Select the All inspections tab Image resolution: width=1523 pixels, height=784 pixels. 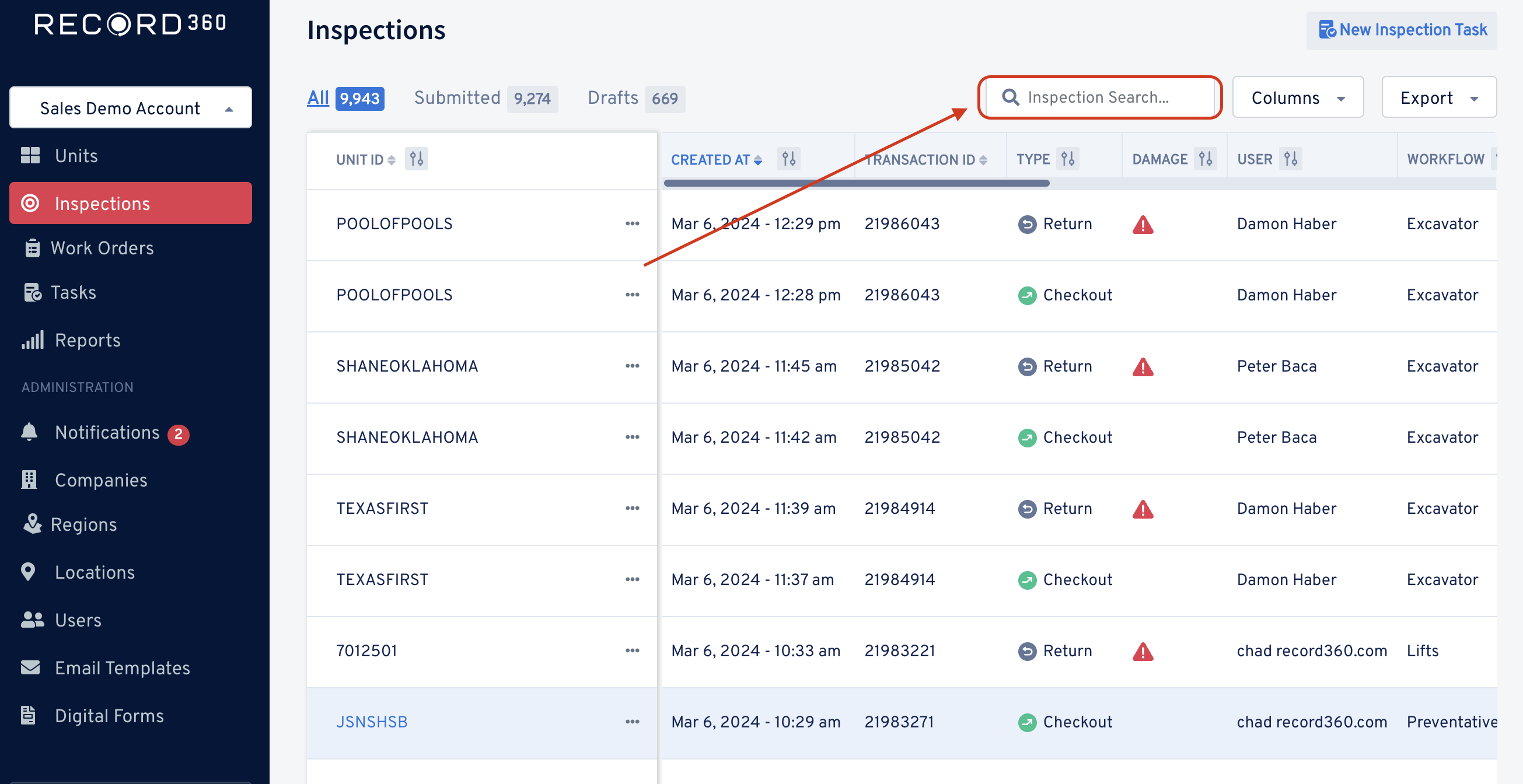pyautogui.click(x=345, y=98)
